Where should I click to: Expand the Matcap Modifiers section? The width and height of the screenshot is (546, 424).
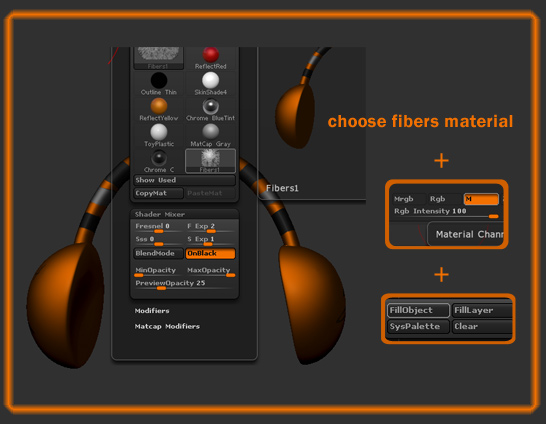(x=167, y=327)
